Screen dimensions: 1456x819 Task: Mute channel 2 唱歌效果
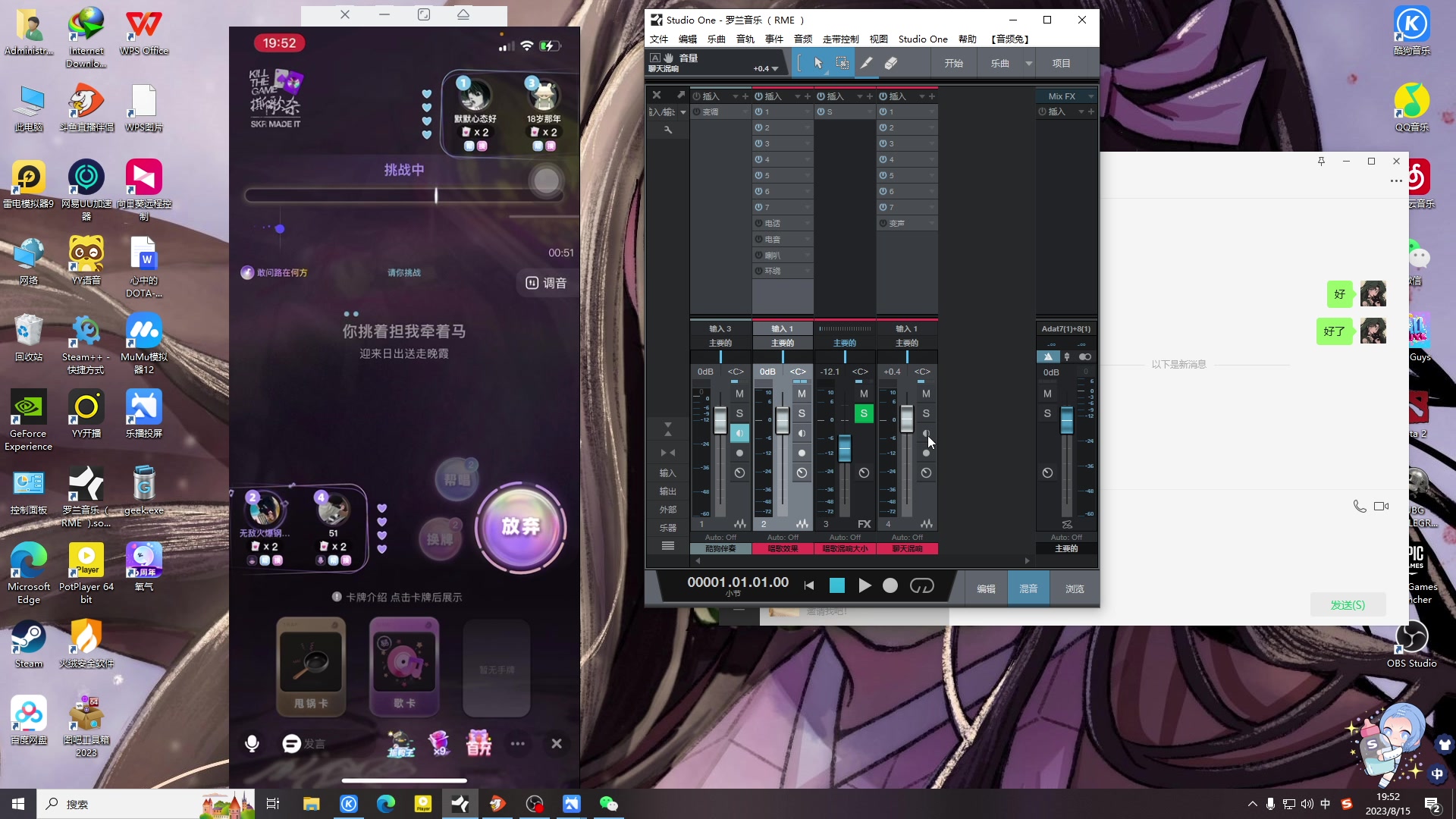802,394
